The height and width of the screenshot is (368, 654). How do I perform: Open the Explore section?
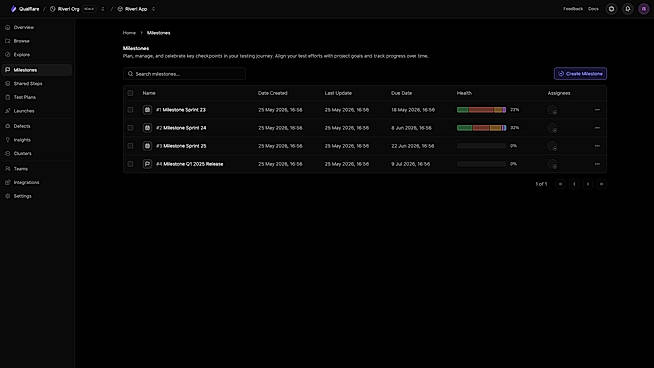click(x=37, y=55)
